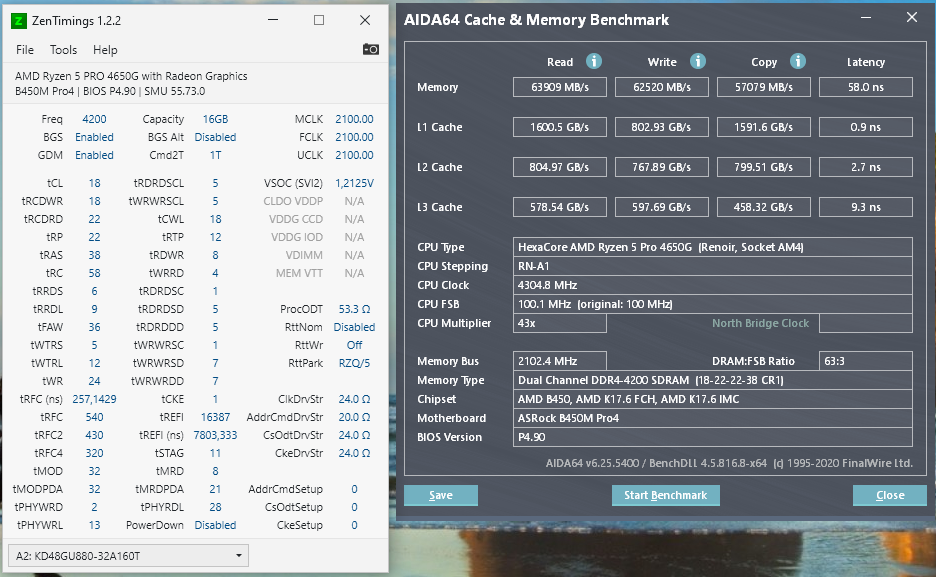
Task: Click the BGS Alt value Disabled
Action: [215, 137]
